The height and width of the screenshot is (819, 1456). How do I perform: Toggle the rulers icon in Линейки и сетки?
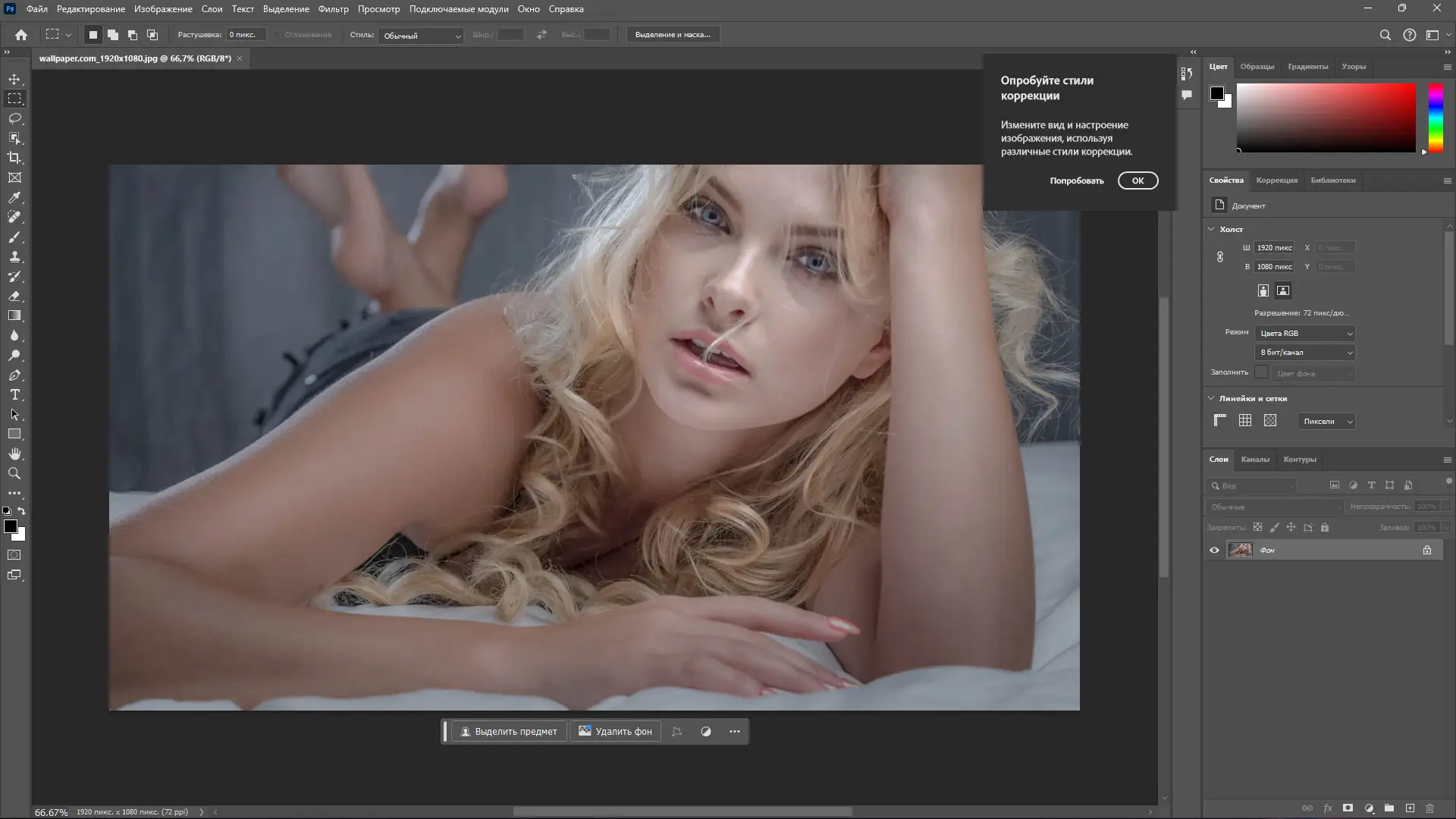point(1220,420)
